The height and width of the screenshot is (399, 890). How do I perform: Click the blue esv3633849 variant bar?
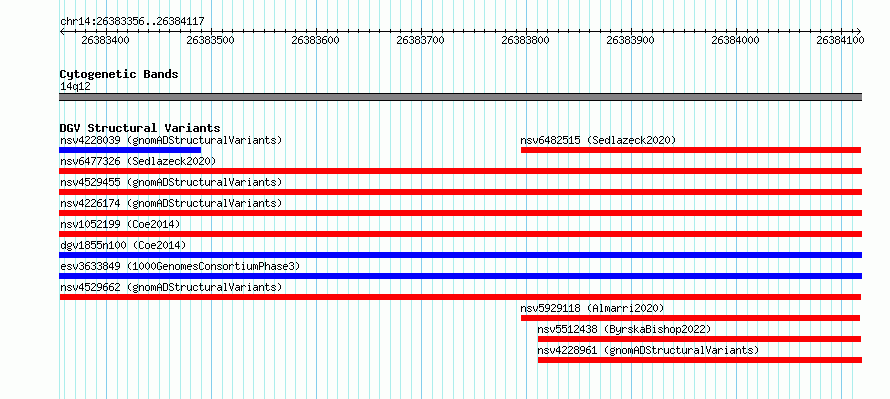point(460,276)
